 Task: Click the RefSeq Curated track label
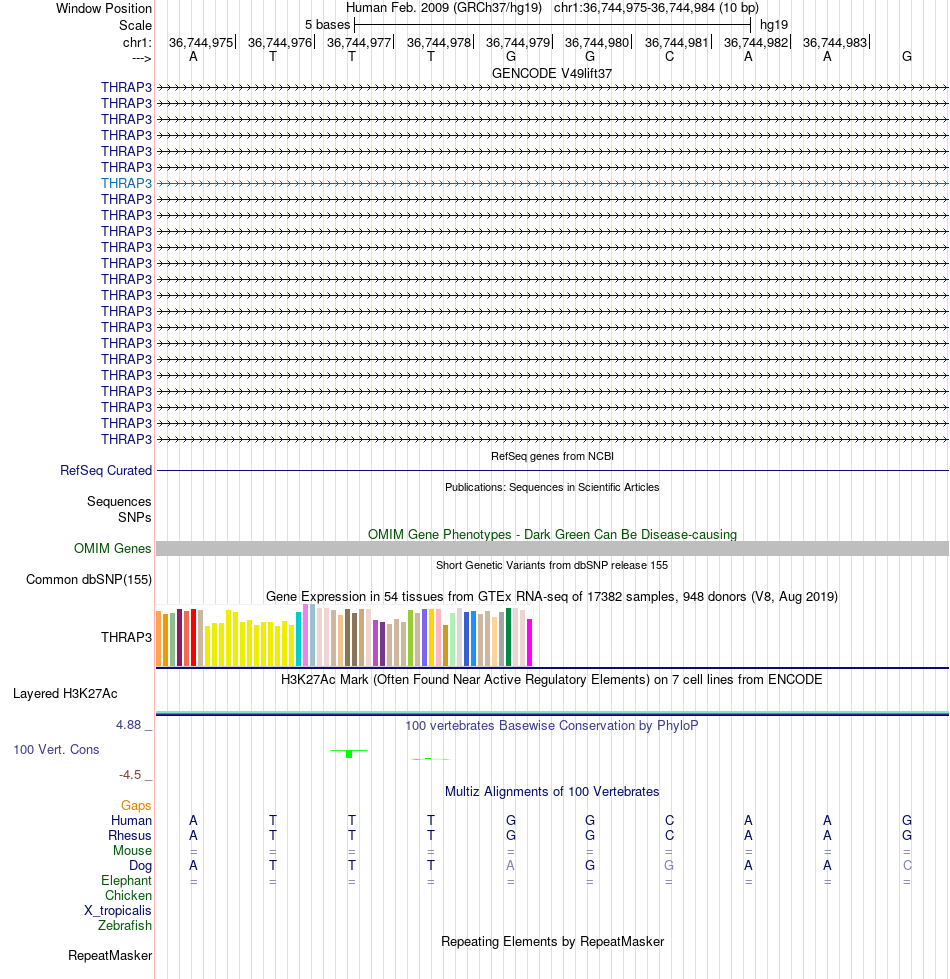[106, 470]
